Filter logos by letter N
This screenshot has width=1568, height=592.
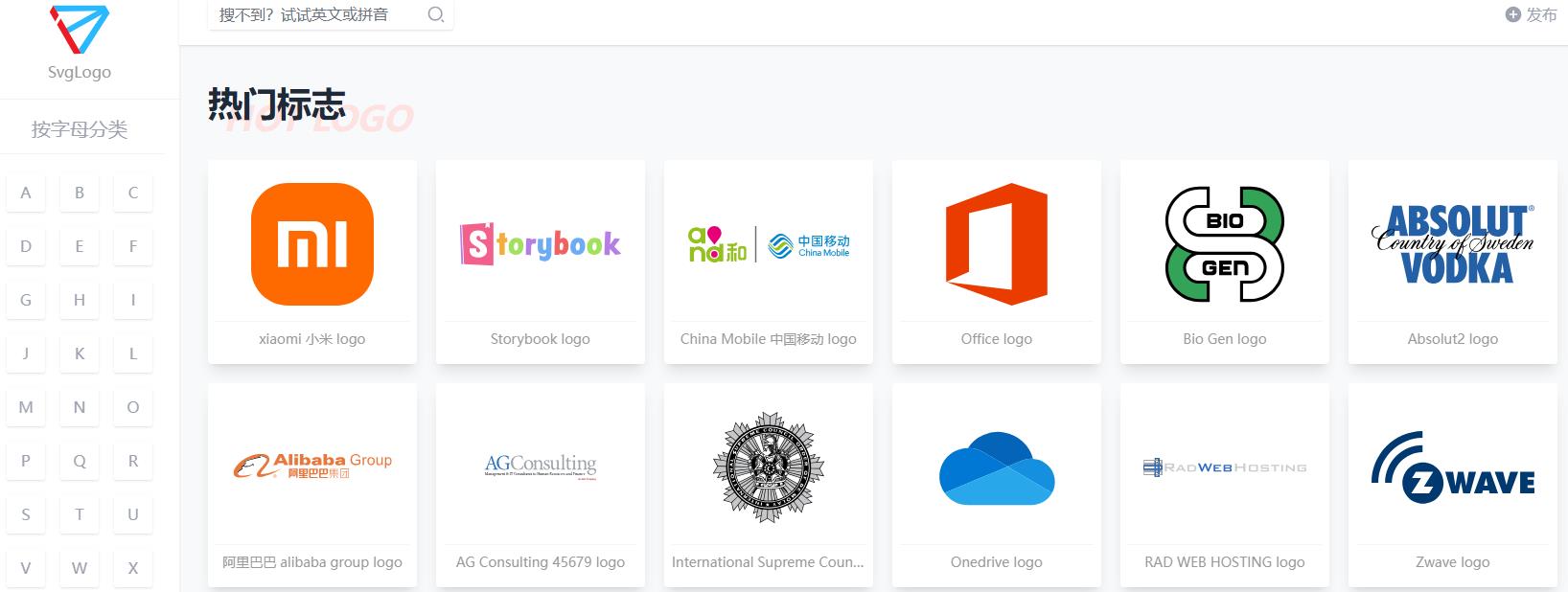[80, 407]
